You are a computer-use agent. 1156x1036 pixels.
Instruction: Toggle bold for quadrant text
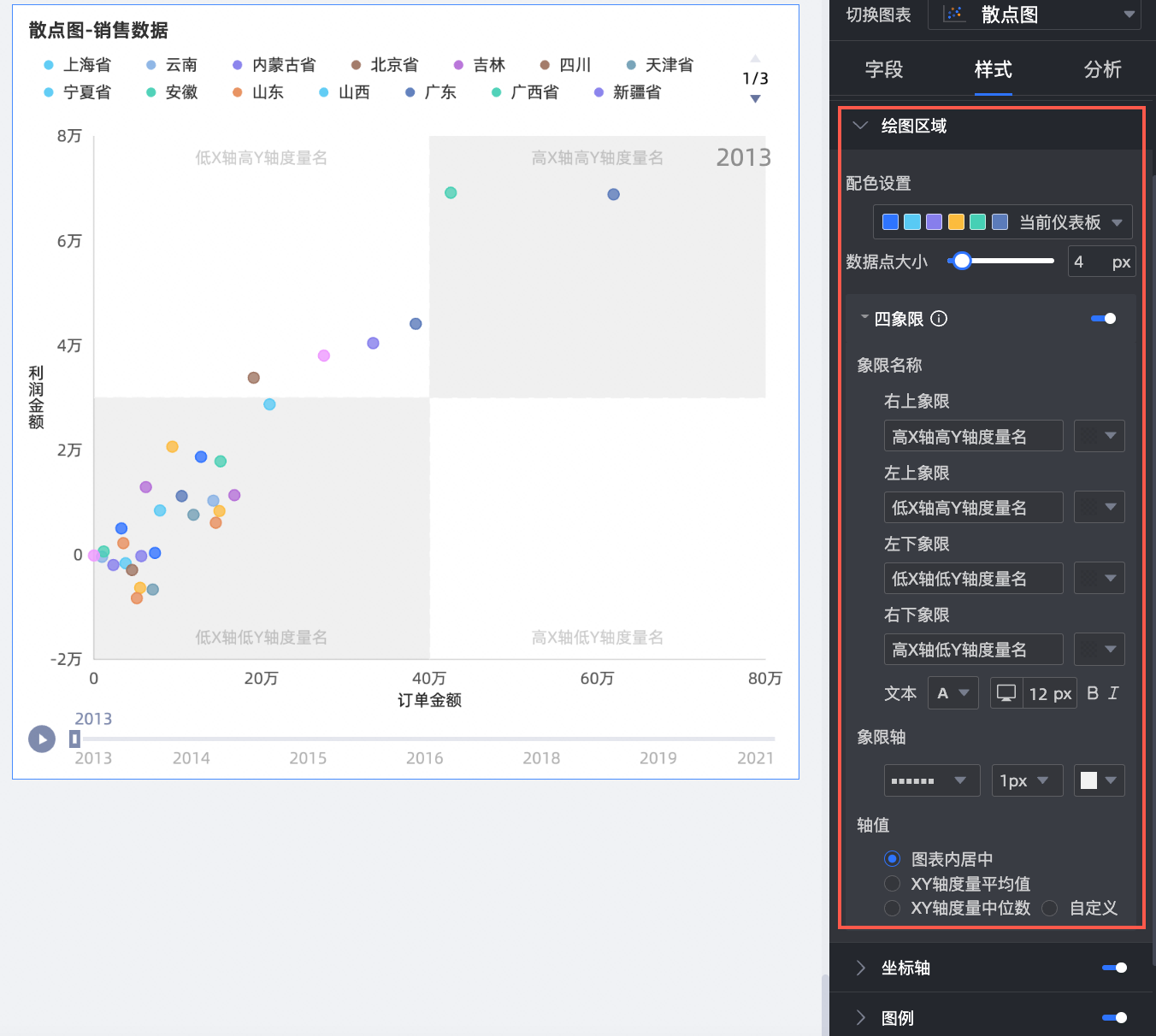[x=1093, y=693]
